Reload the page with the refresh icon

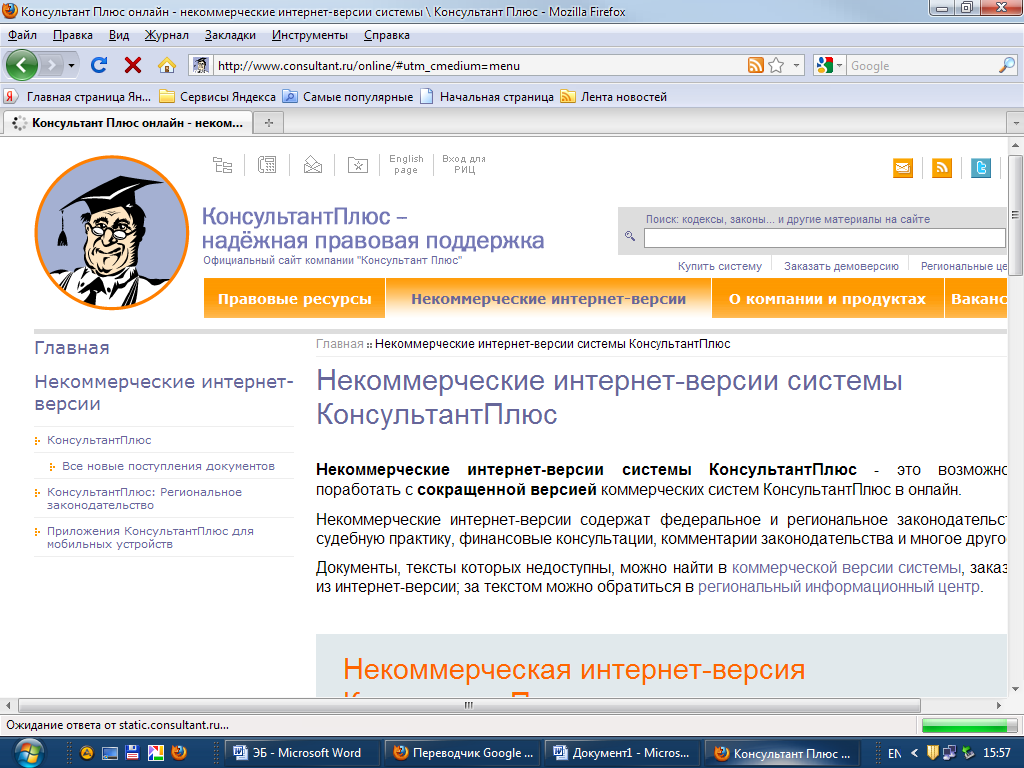(99, 65)
